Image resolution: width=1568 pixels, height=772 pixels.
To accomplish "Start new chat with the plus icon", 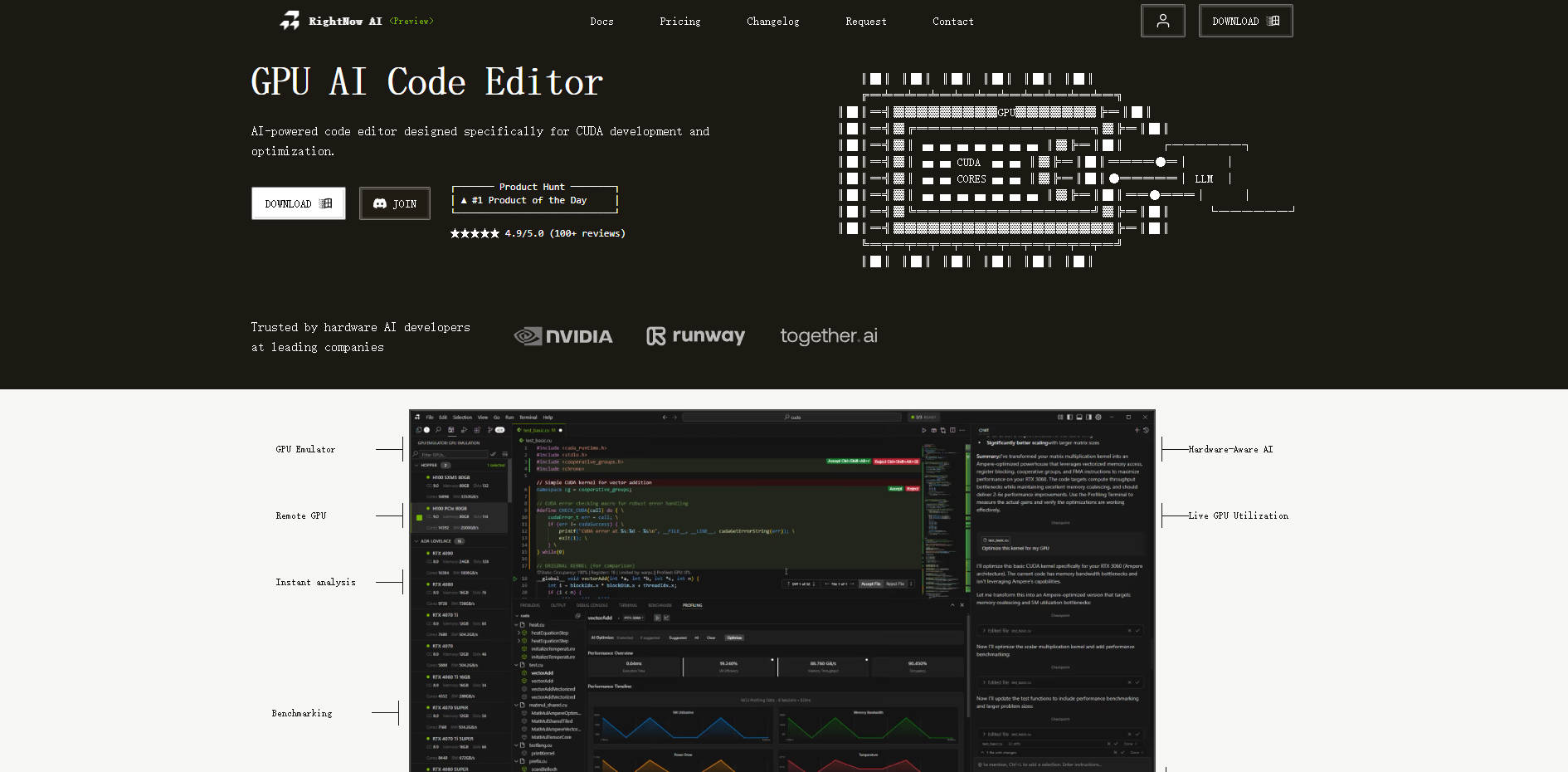I will pos(1137,430).
